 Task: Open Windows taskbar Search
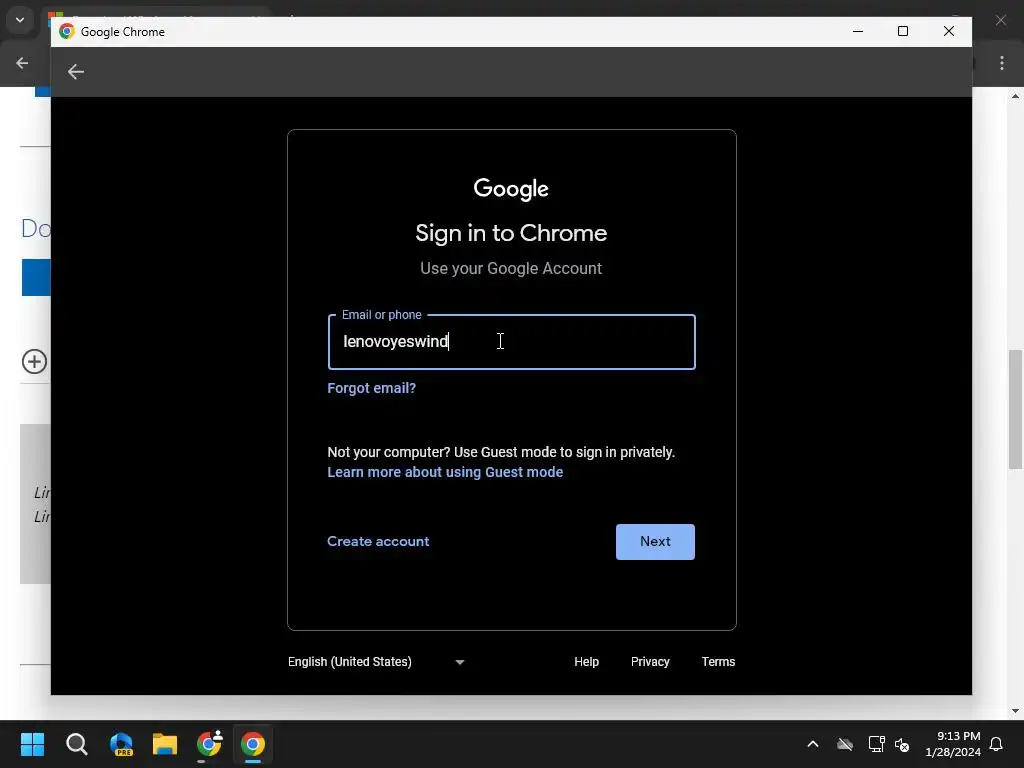point(76,744)
